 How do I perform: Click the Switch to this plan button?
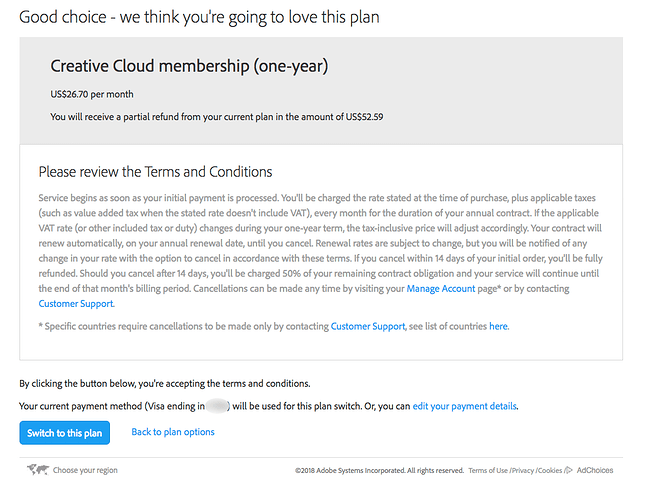tap(64, 433)
